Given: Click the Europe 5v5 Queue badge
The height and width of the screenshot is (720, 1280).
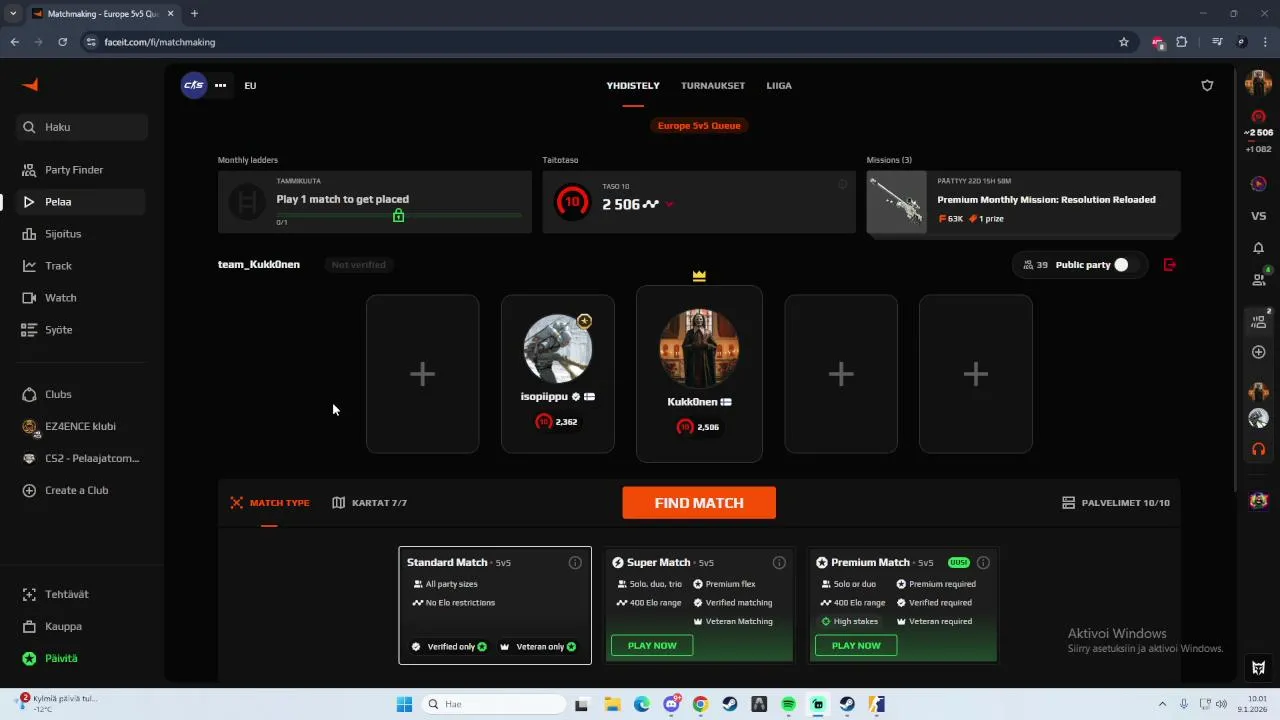Looking at the screenshot, I should coord(699,125).
